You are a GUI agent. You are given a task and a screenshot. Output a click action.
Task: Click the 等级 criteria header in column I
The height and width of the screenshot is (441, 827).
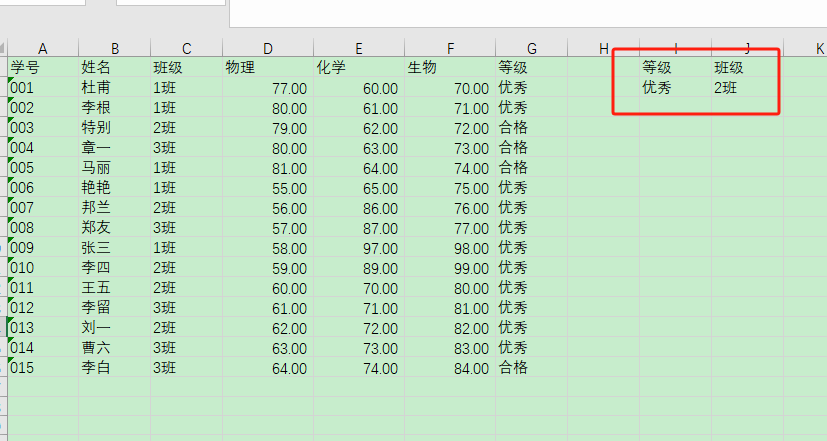click(675, 67)
